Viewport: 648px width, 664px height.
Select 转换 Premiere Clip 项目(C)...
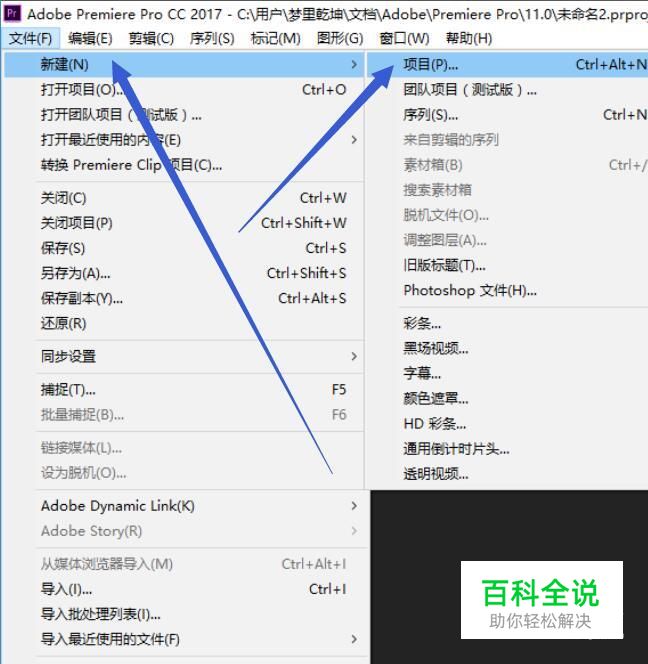point(184,165)
